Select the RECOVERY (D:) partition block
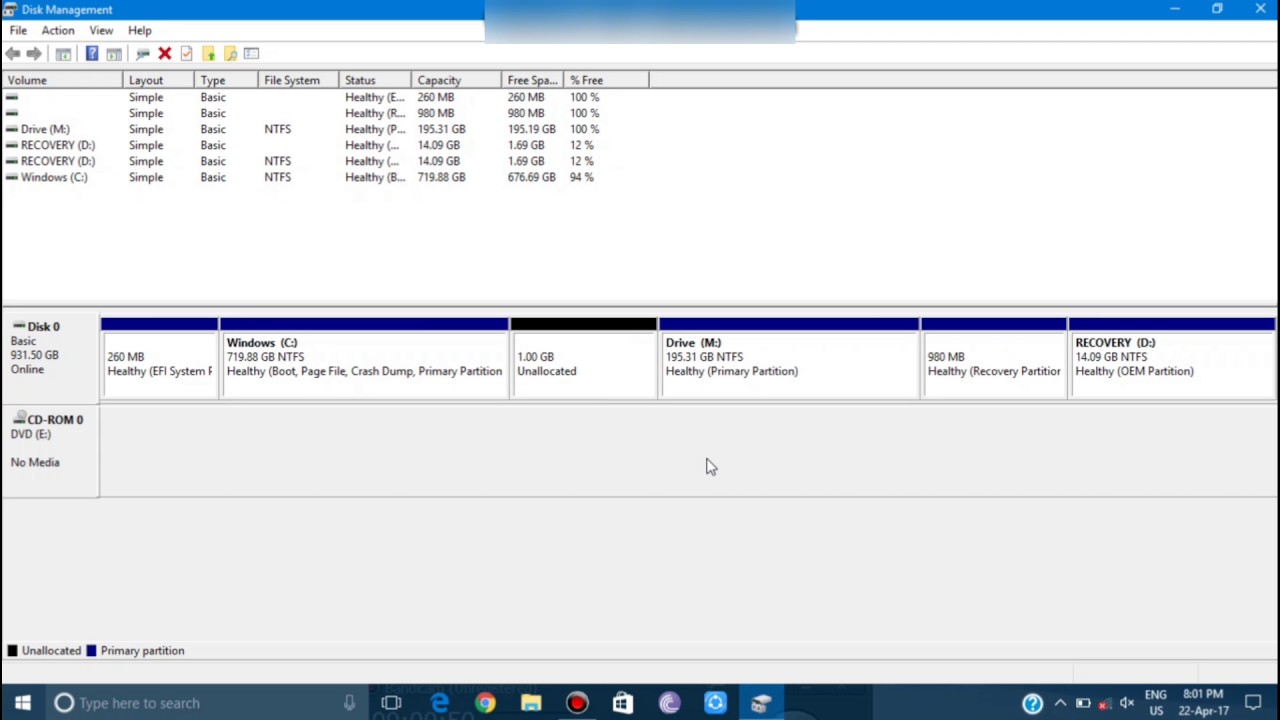 tap(1172, 358)
